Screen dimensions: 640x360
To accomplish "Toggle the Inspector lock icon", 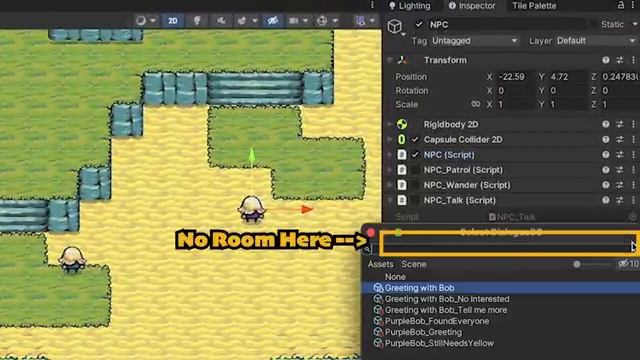I will [x=621, y=5].
